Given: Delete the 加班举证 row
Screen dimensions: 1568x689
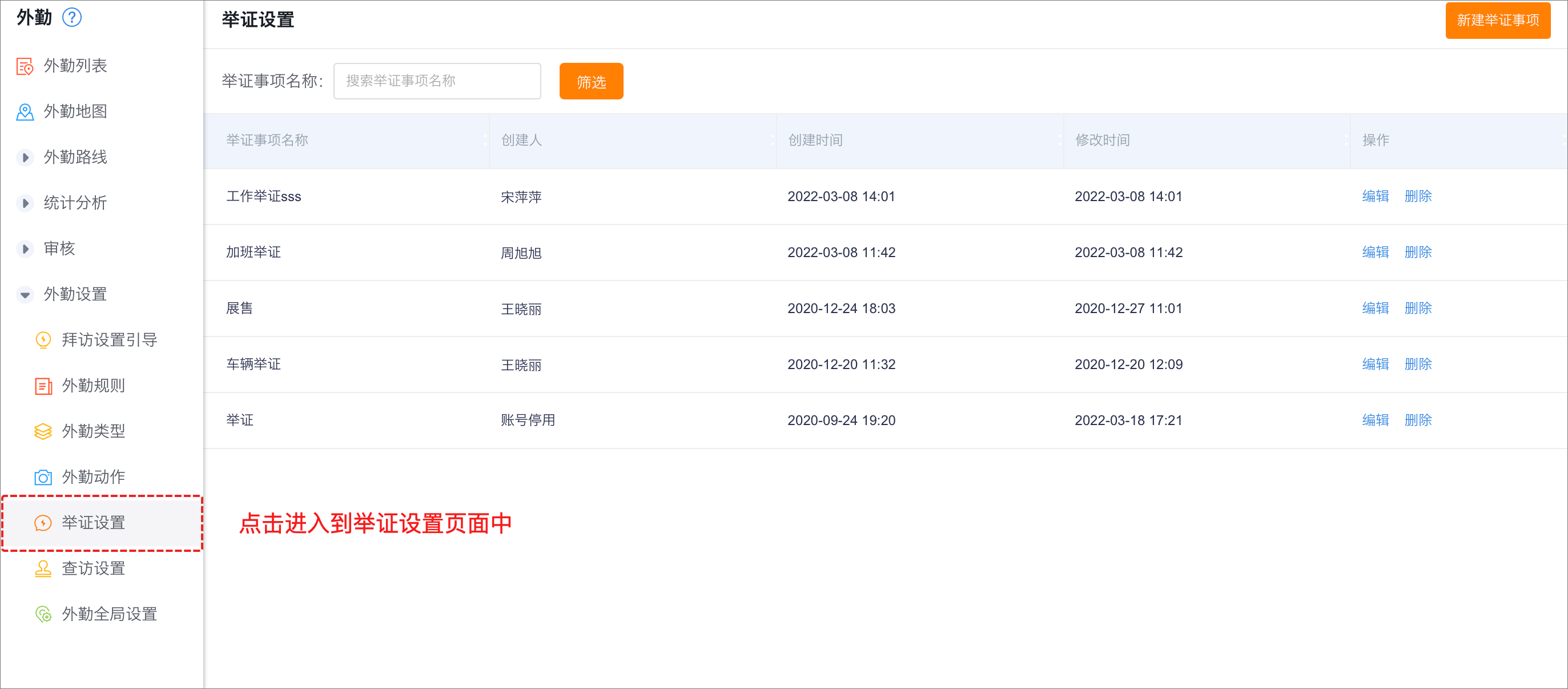Looking at the screenshot, I should [x=1418, y=252].
